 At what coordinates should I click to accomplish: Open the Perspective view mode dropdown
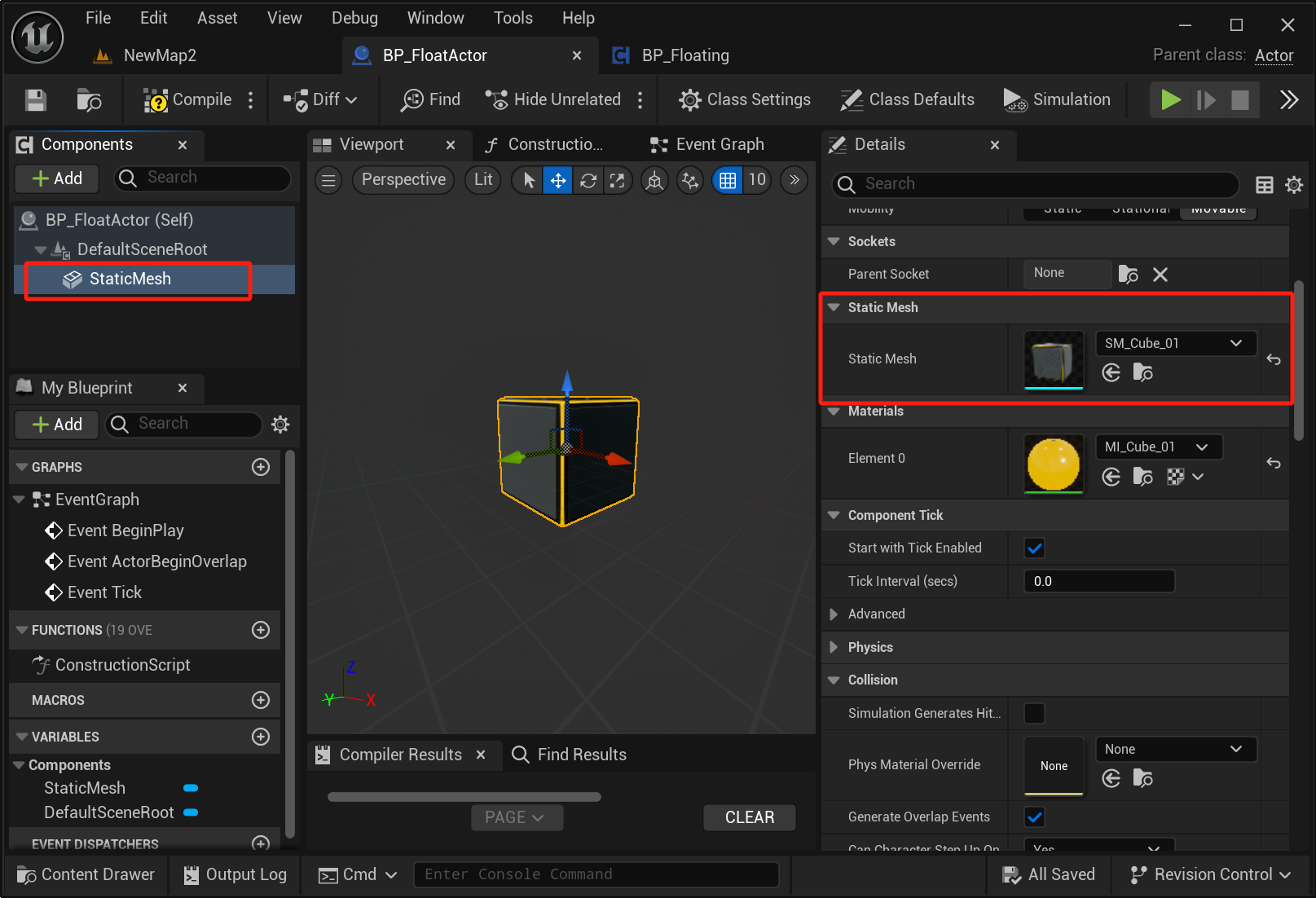coord(403,180)
